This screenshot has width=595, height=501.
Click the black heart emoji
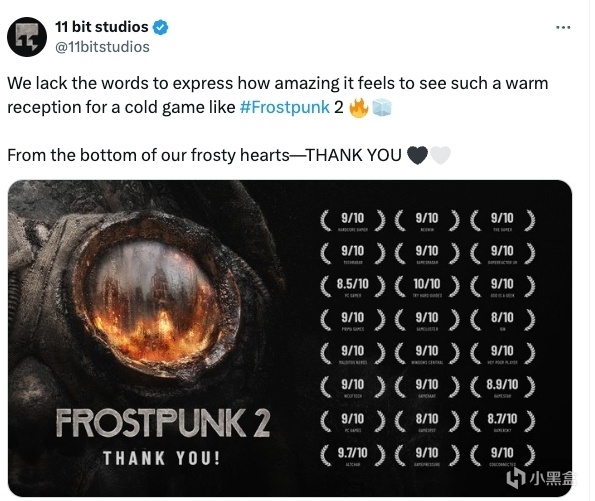[x=417, y=155]
